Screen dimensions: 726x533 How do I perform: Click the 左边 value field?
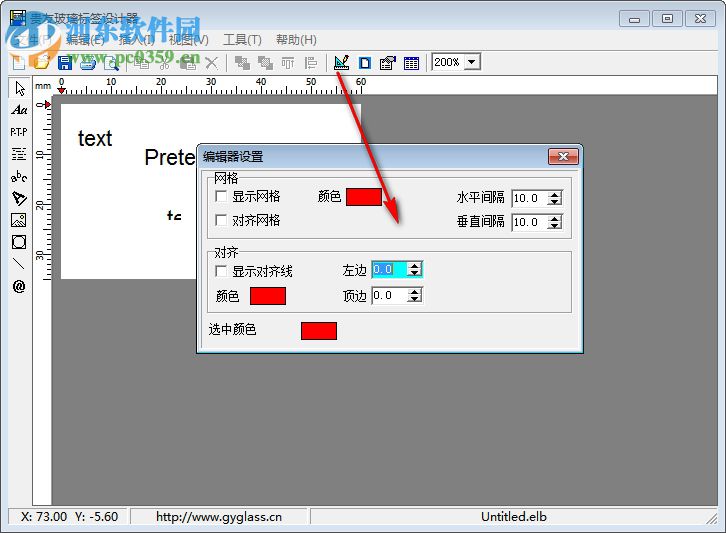(389, 270)
